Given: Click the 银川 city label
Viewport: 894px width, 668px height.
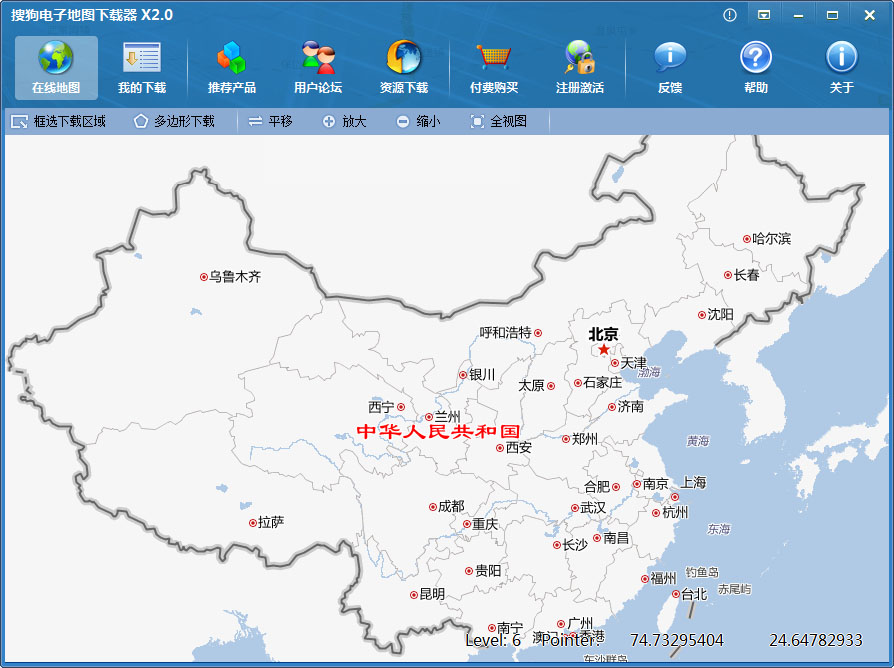Looking at the screenshot, I should click(x=482, y=374).
